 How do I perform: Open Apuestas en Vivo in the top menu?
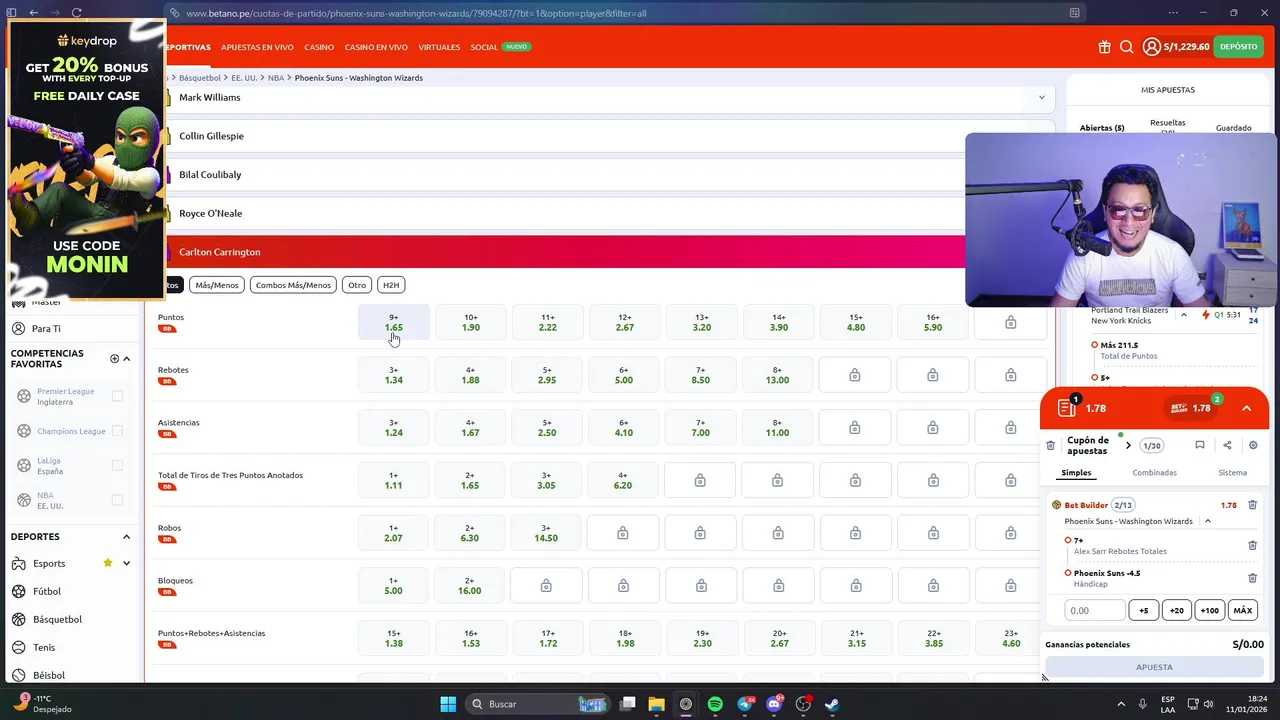(x=257, y=47)
